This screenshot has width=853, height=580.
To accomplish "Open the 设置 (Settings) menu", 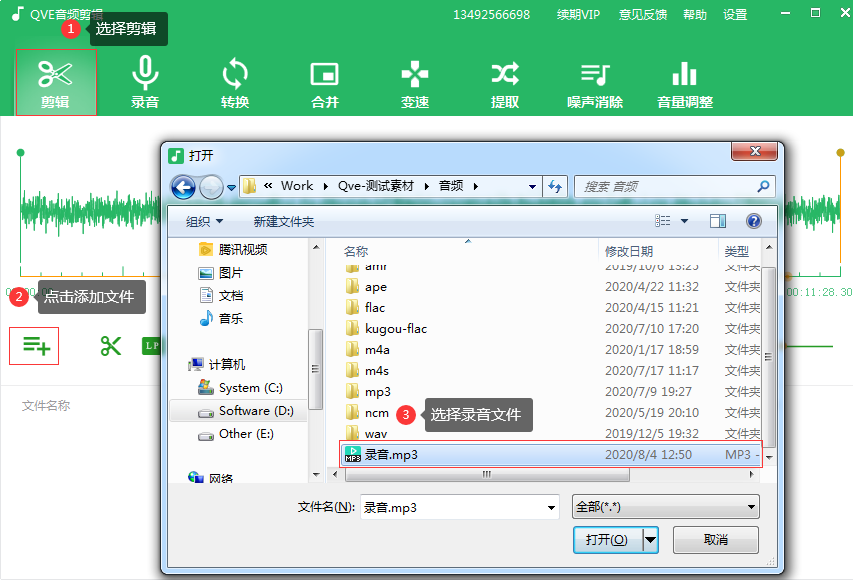I will (x=735, y=15).
